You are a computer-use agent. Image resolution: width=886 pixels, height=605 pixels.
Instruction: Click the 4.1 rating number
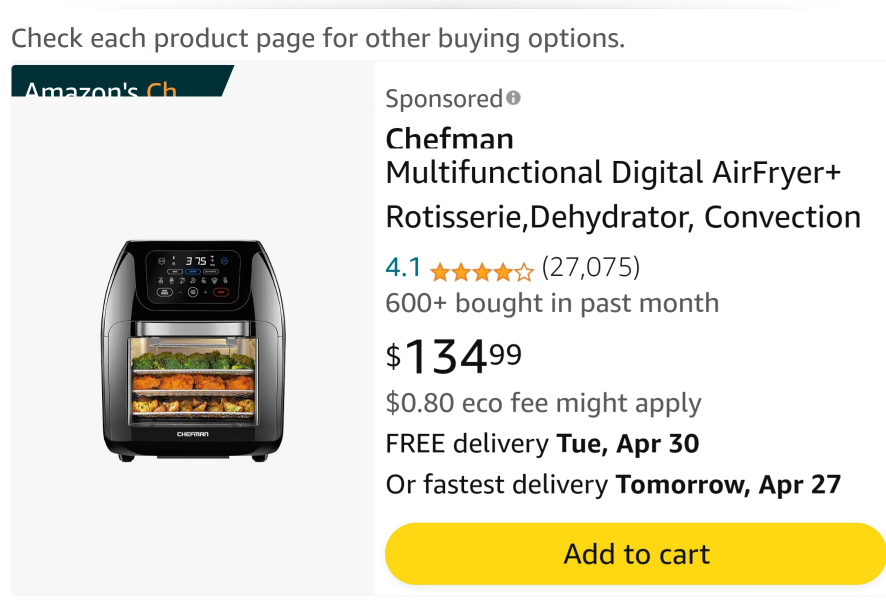(404, 268)
